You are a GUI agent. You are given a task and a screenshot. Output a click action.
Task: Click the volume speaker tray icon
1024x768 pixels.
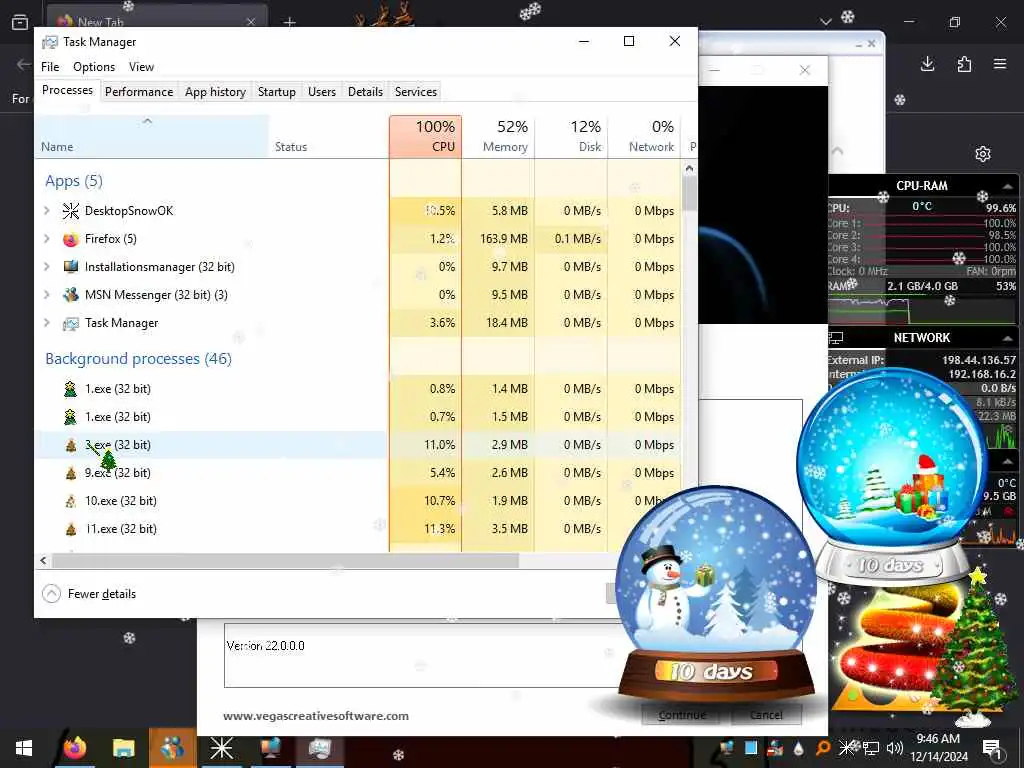pyautogui.click(x=895, y=748)
